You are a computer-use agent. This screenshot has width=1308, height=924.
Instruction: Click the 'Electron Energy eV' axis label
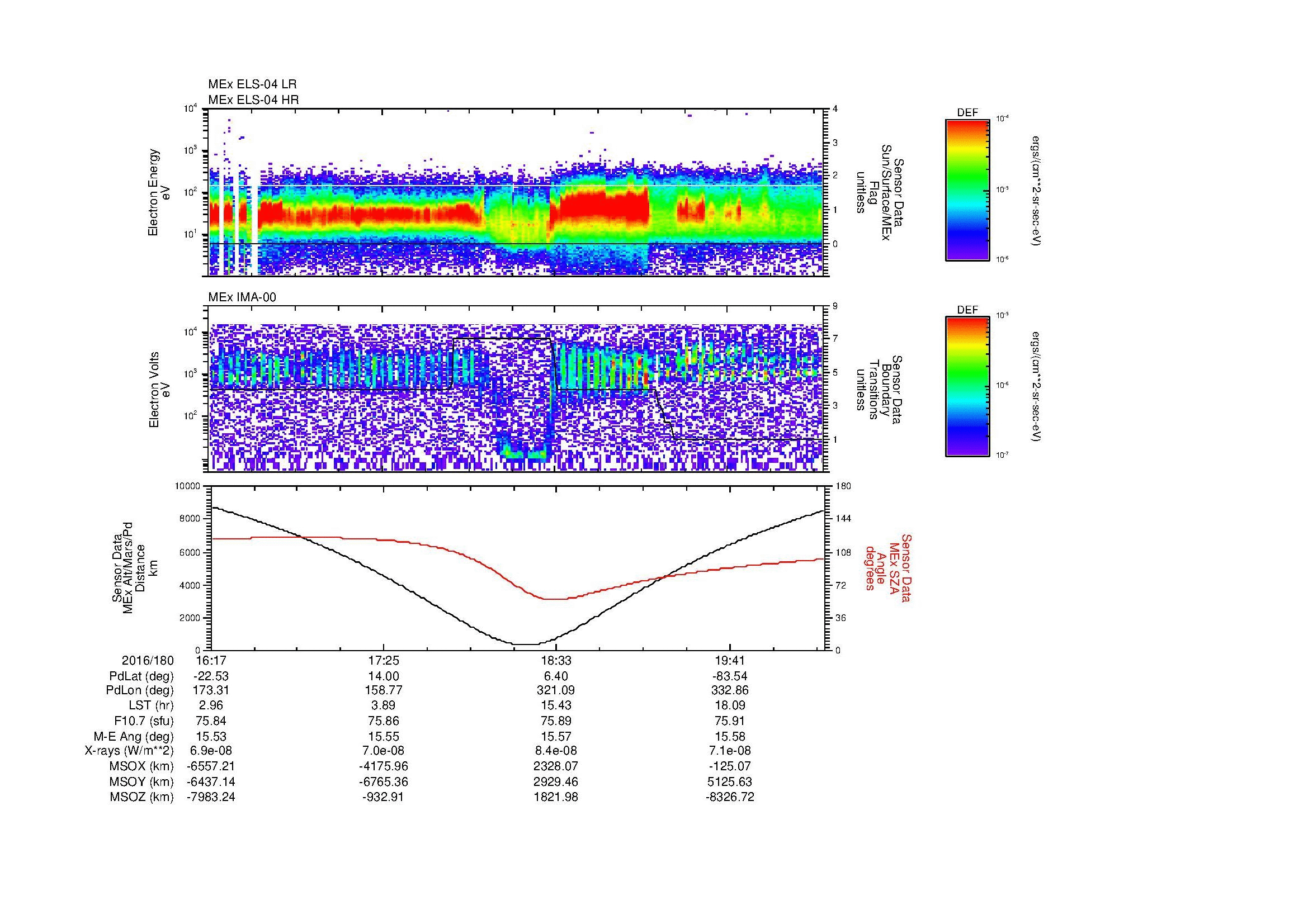pyautogui.click(x=159, y=192)
